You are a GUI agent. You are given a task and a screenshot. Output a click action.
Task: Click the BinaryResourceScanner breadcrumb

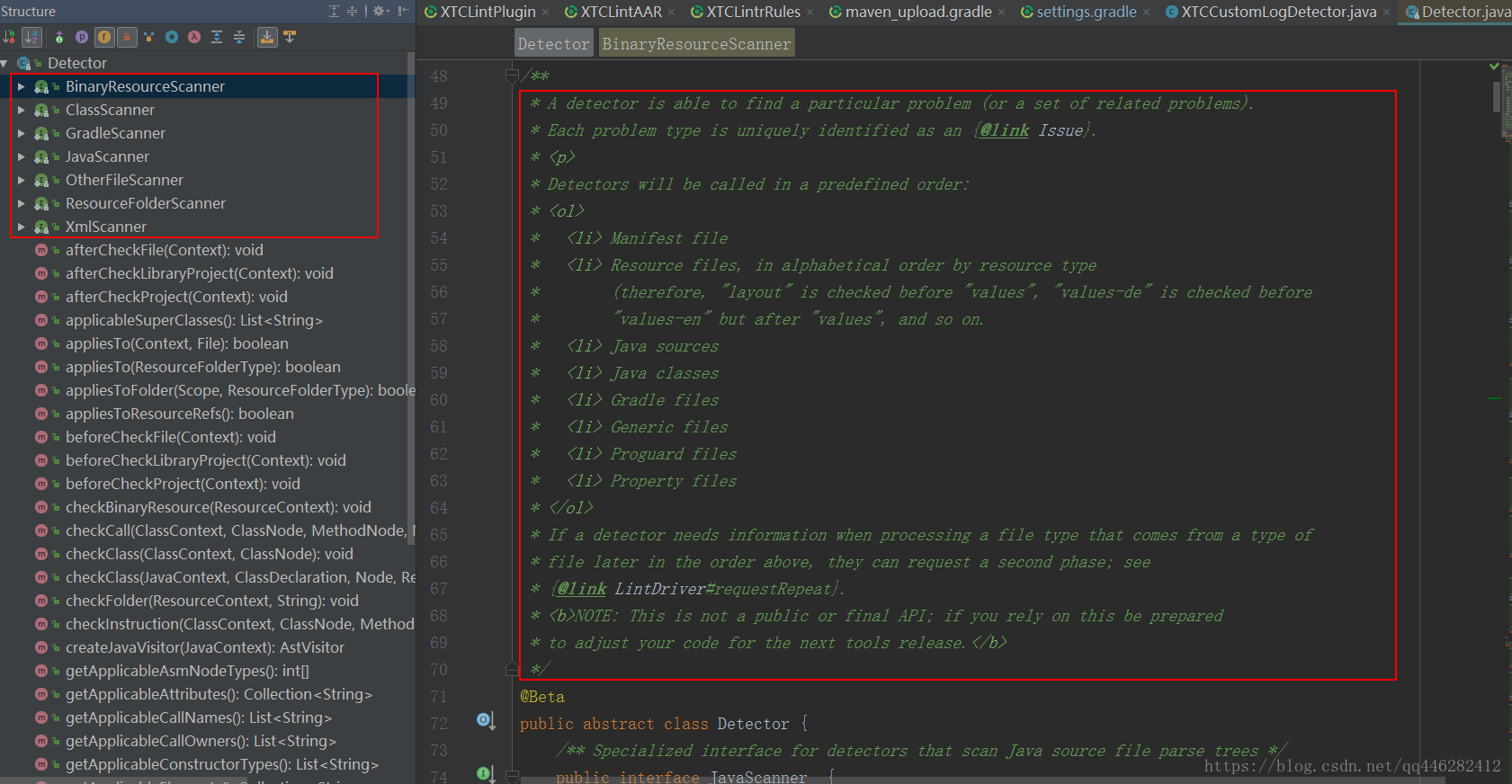pyautogui.click(x=696, y=43)
